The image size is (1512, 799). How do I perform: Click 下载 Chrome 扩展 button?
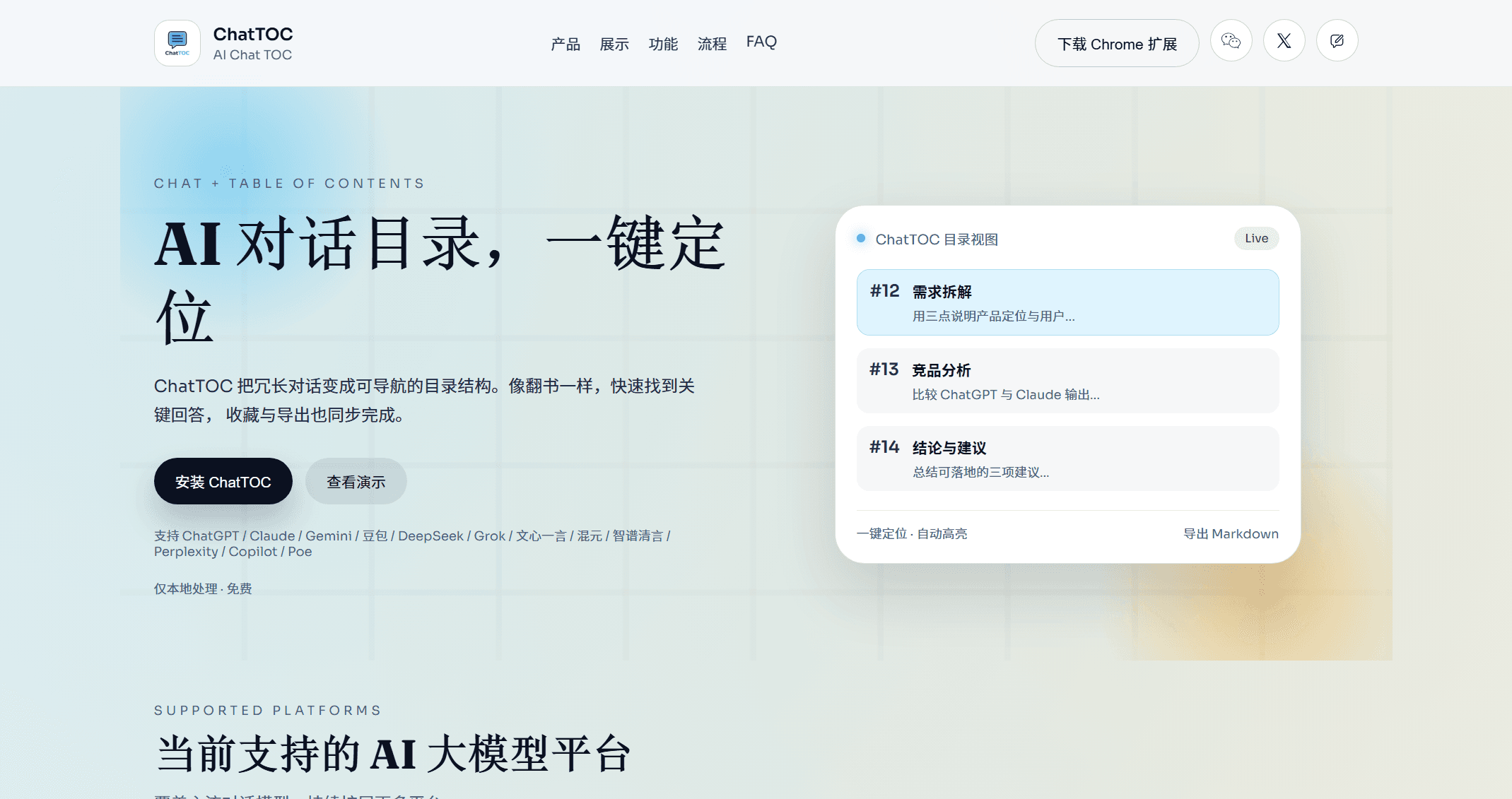(1117, 43)
